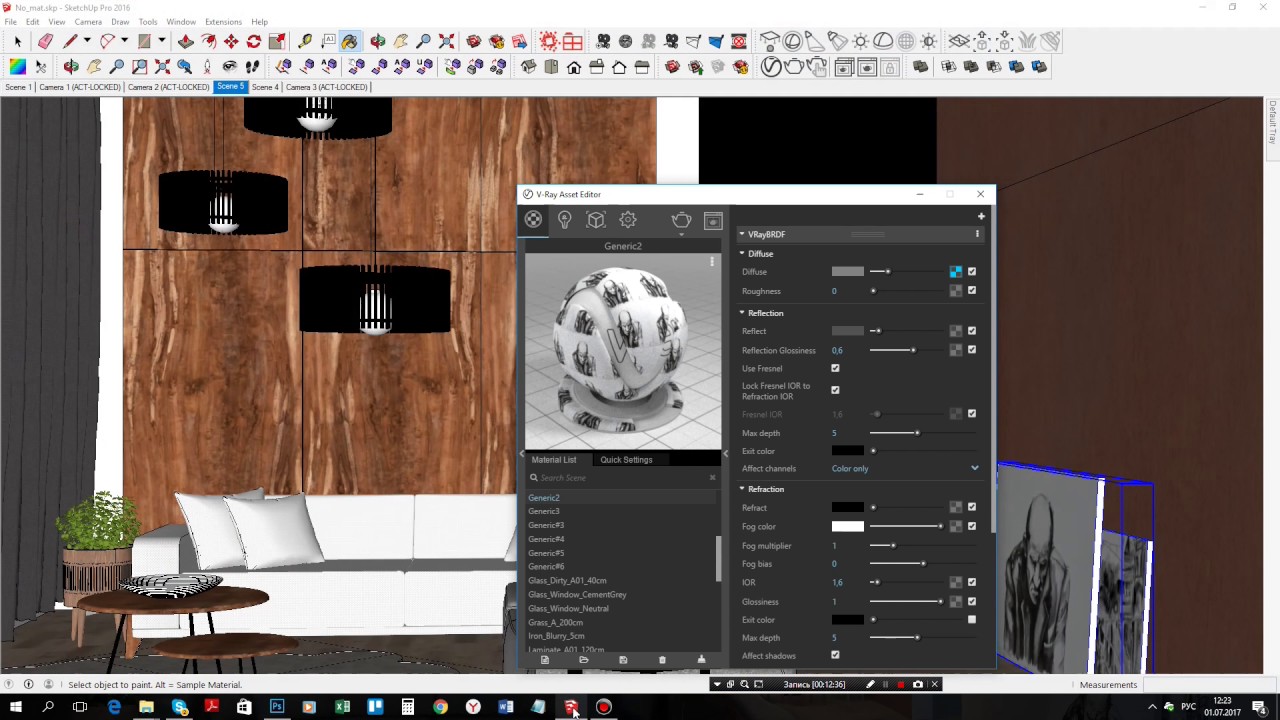Open the Draw menu
Screen dimensions: 1280x720
coord(120,22)
